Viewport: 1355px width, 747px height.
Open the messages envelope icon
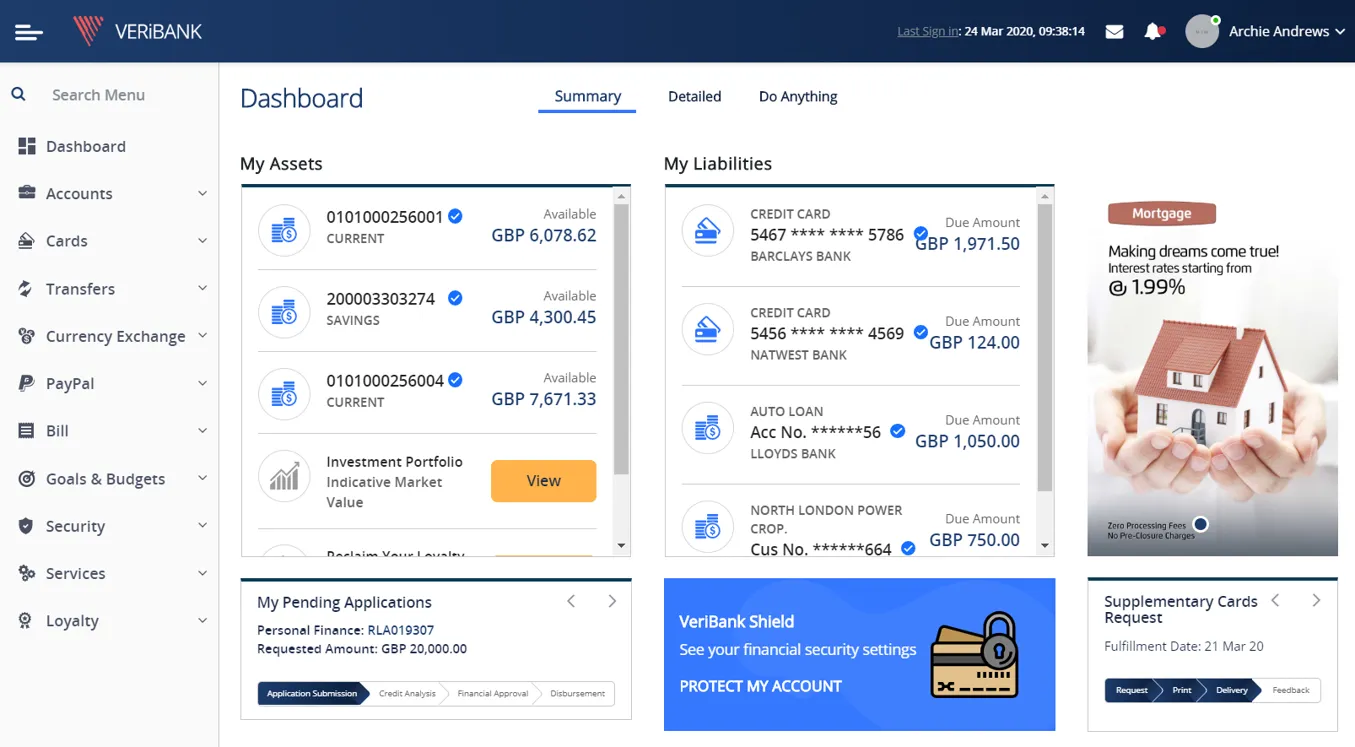pyautogui.click(x=1114, y=32)
